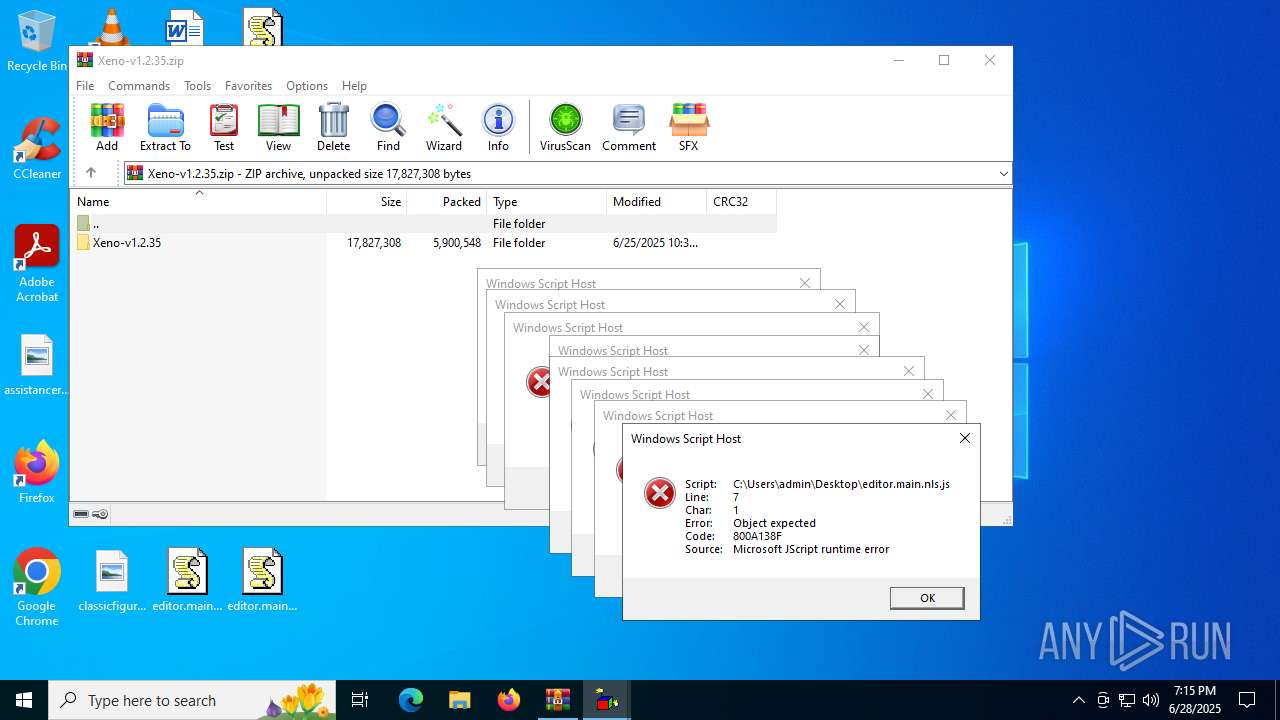Screen dimensions: 1280x720
Task: Click the Find magnifier icon
Action: point(388,127)
